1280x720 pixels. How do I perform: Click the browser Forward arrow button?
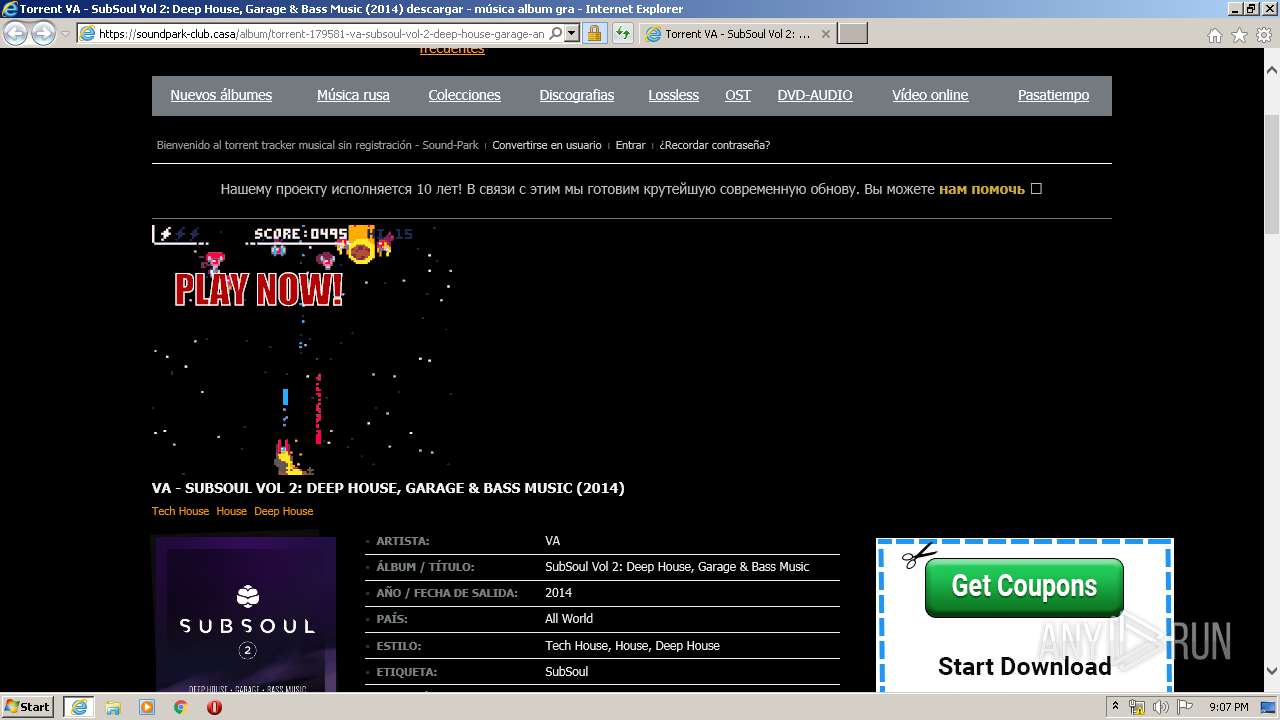point(43,33)
